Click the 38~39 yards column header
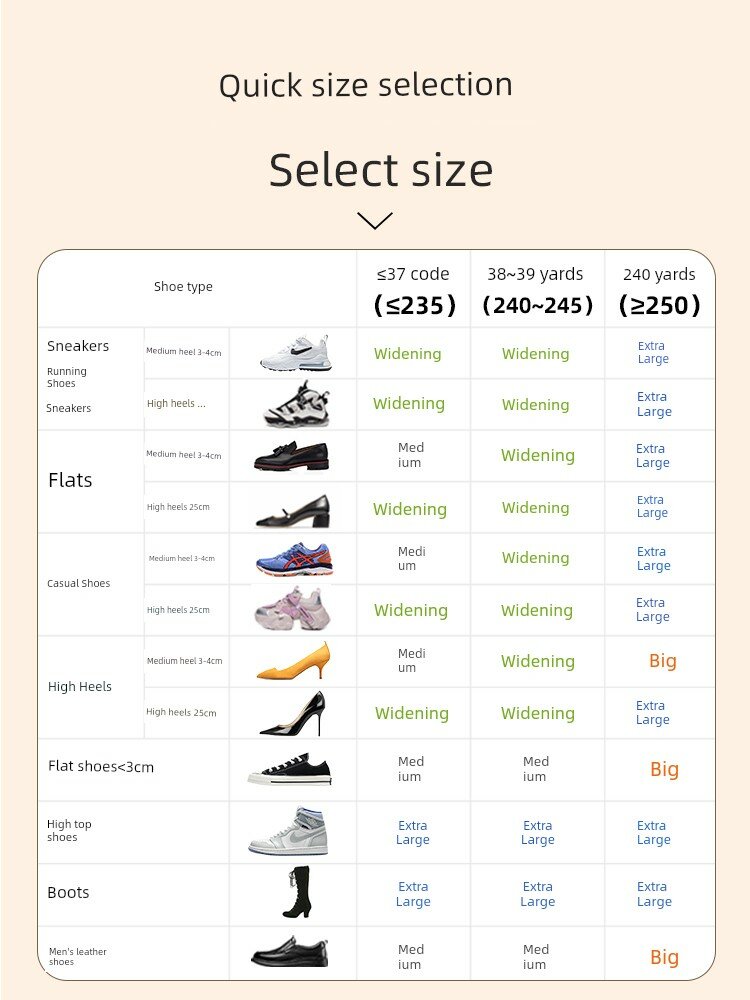Image resolution: width=750 pixels, height=1000 pixels. (x=537, y=291)
